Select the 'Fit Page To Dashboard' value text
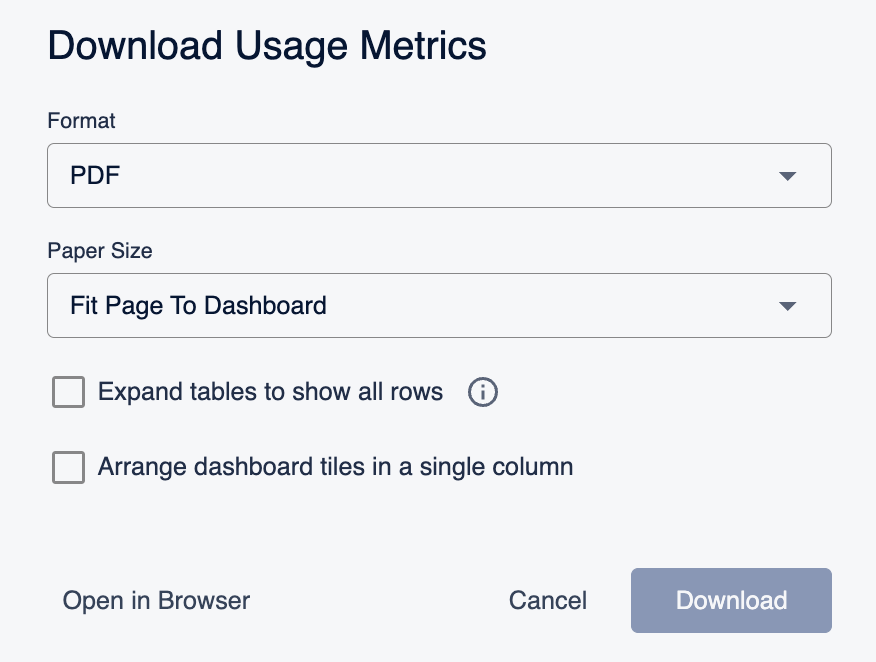The image size is (876, 662). coord(198,306)
